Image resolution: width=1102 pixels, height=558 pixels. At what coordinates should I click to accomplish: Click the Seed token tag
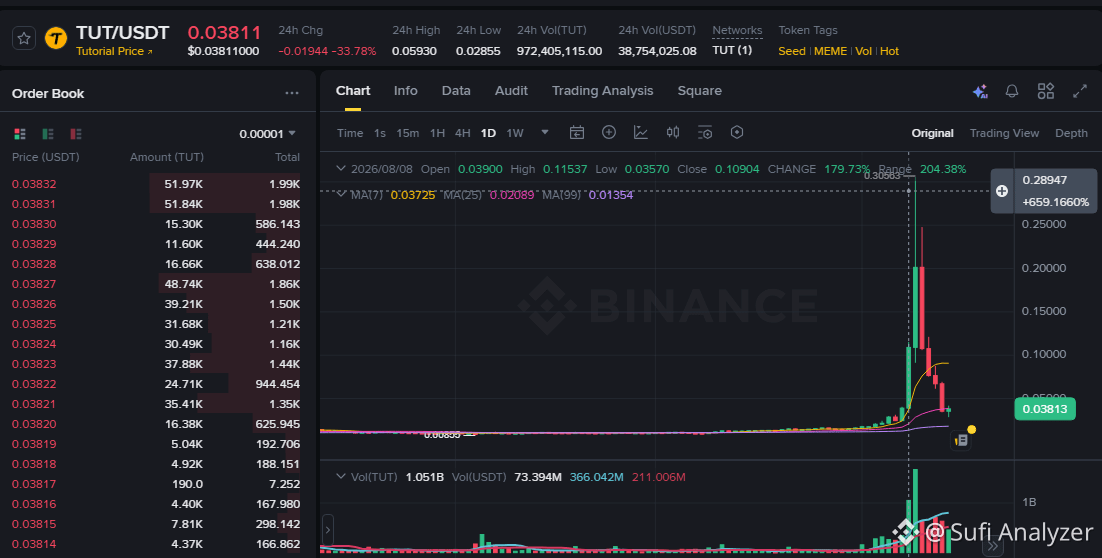pos(792,51)
